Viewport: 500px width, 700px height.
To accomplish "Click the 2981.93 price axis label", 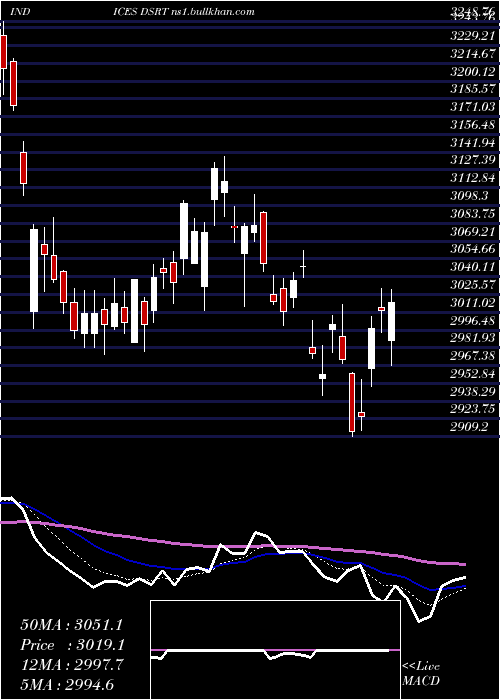I will tap(473, 338).
